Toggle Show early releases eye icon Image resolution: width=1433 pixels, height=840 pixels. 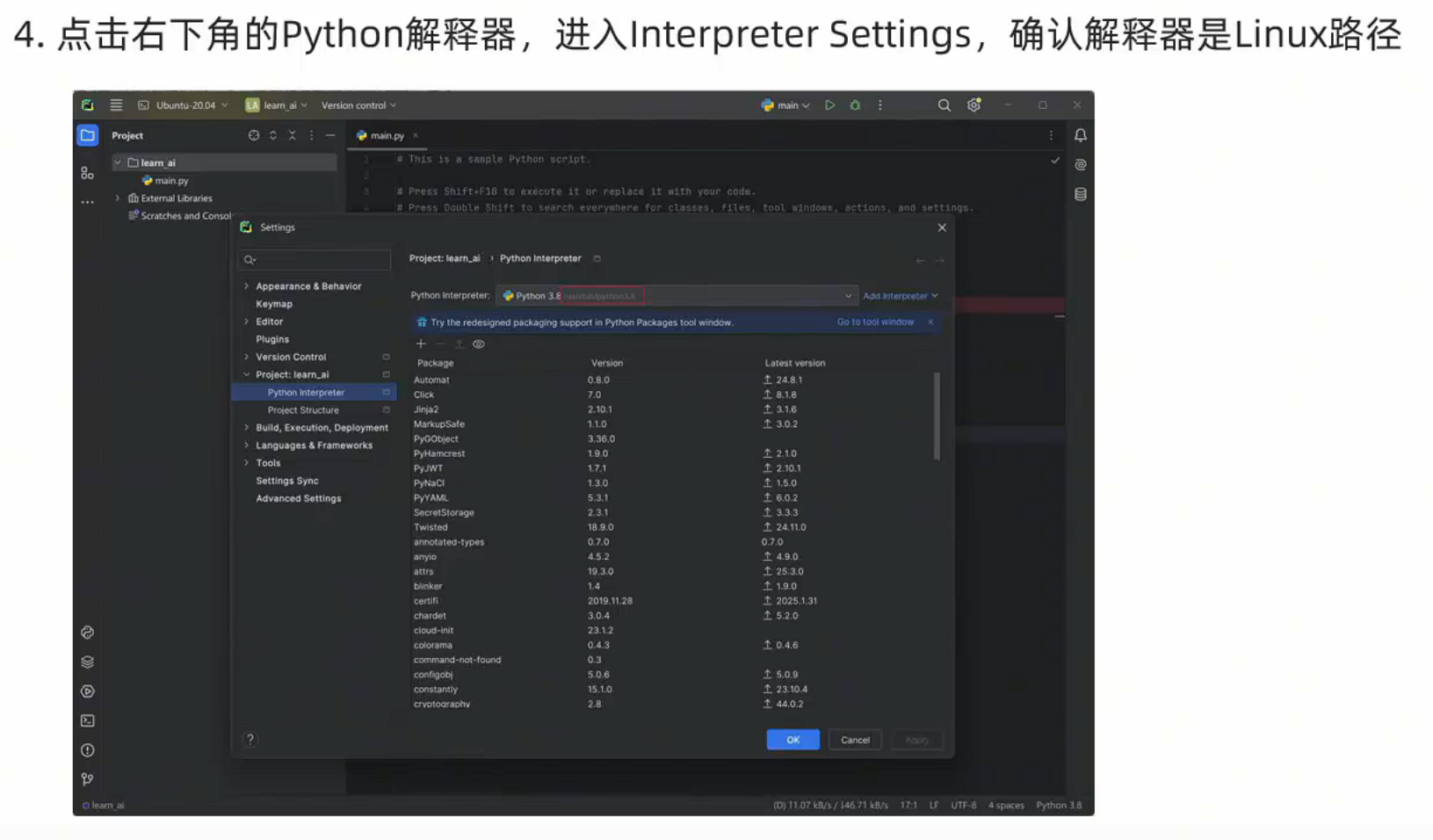479,344
